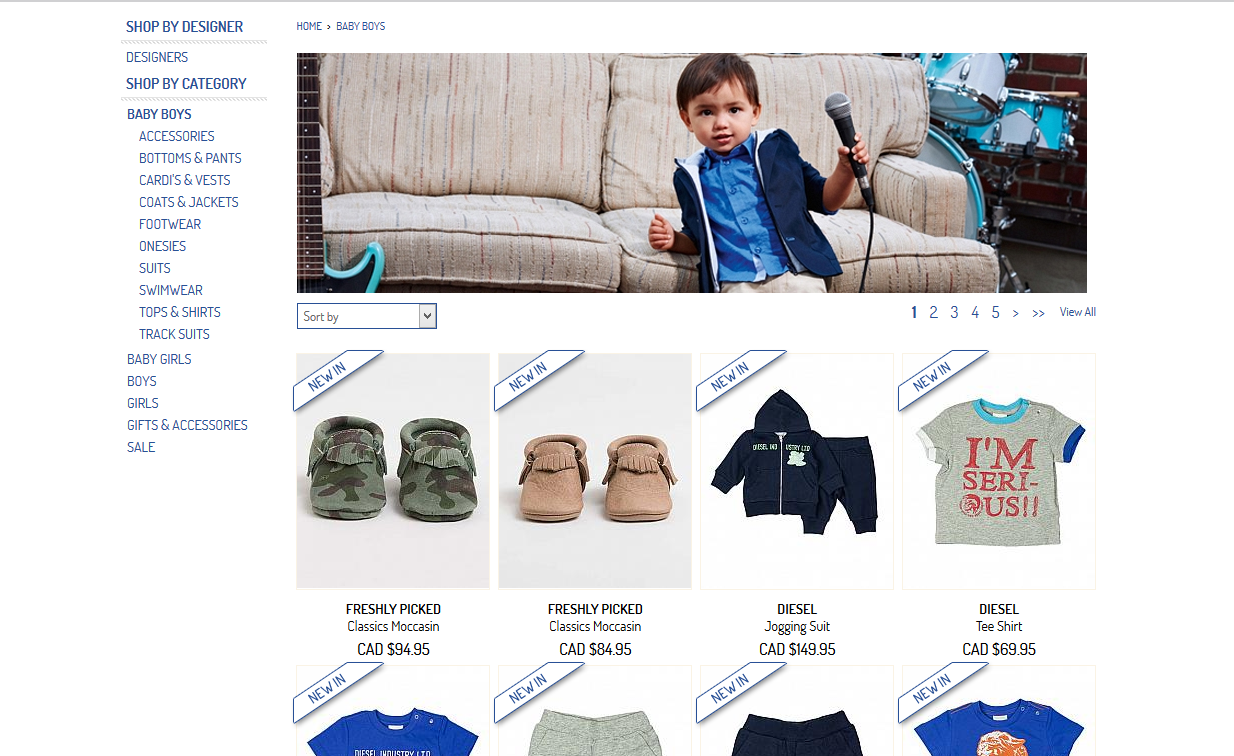
Task: Go to page 3 of results
Action: tap(954, 312)
